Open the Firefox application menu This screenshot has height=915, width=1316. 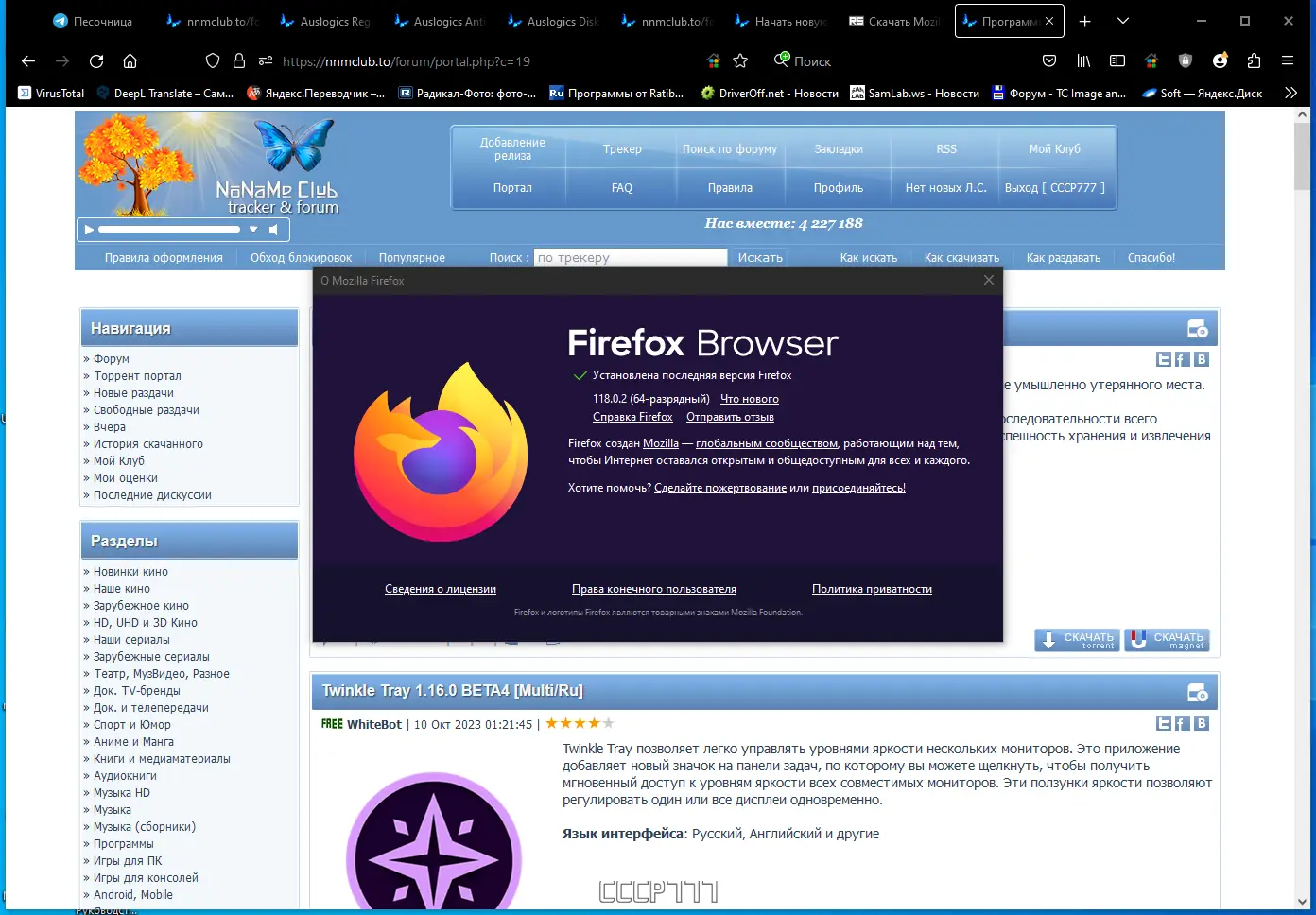(x=1288, y=61)
